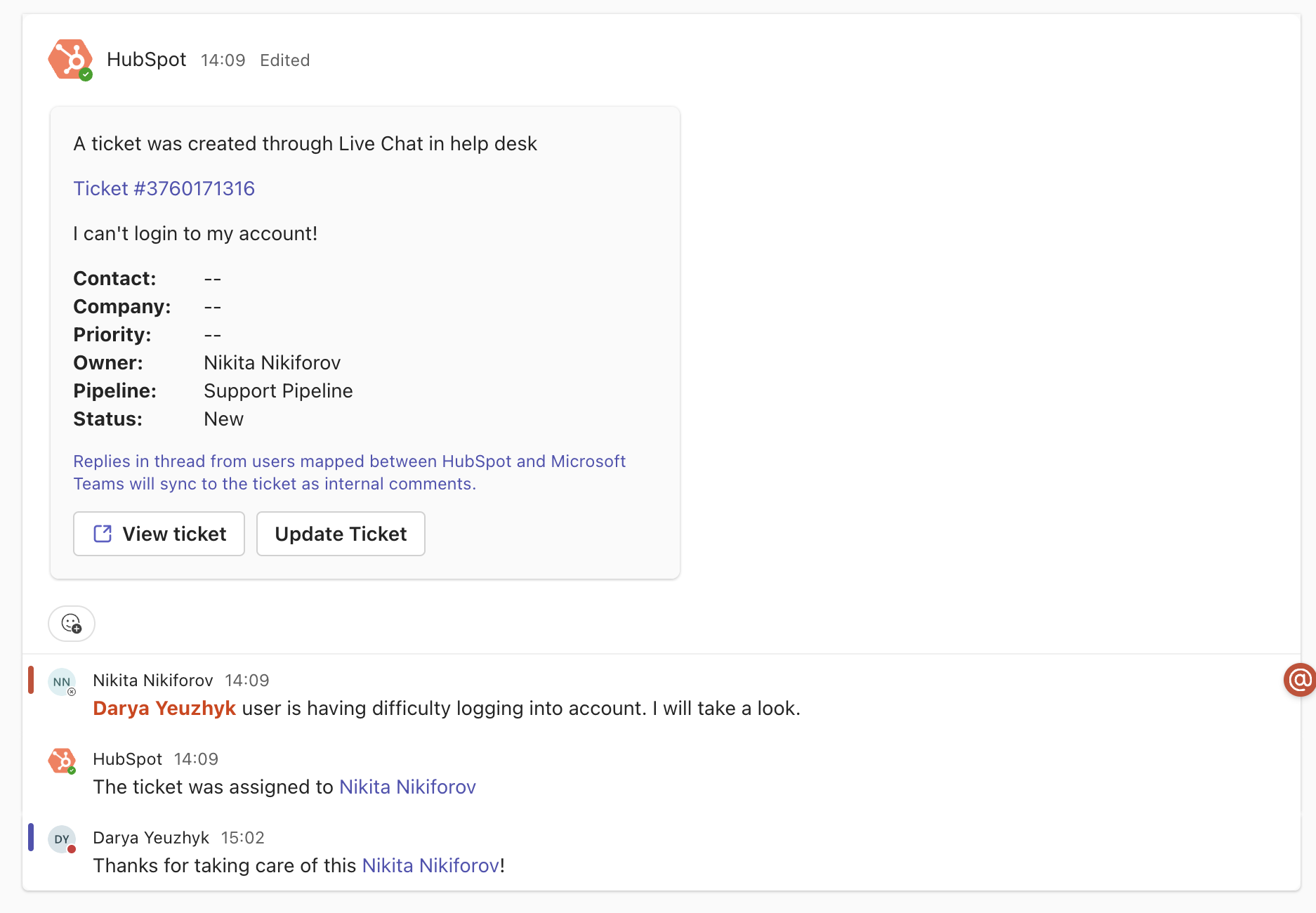This screenshot has width=1316, height=913.
Task: Open the replies-in-thread sync info link
Action: tap(349, 473)
